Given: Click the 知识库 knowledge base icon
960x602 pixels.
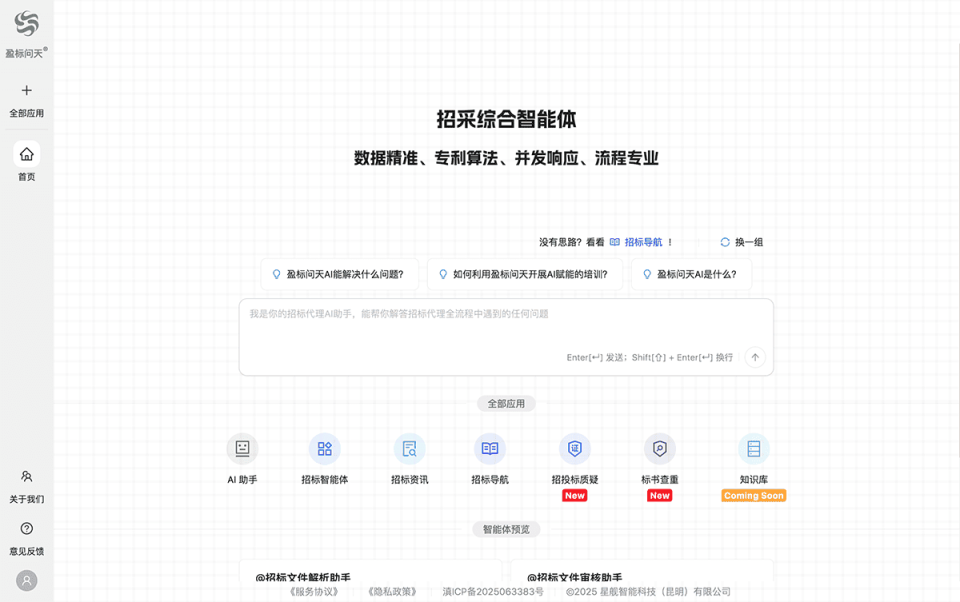Looking at the screenshot, I should point(752,449).
